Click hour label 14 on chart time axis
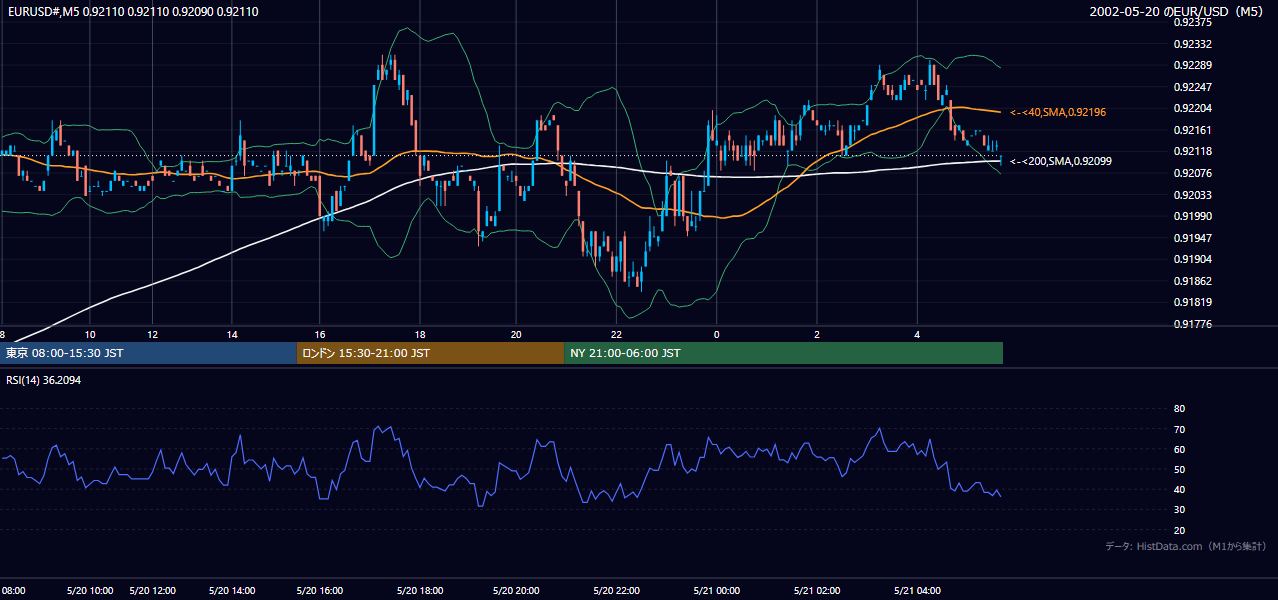 (232, 334)
